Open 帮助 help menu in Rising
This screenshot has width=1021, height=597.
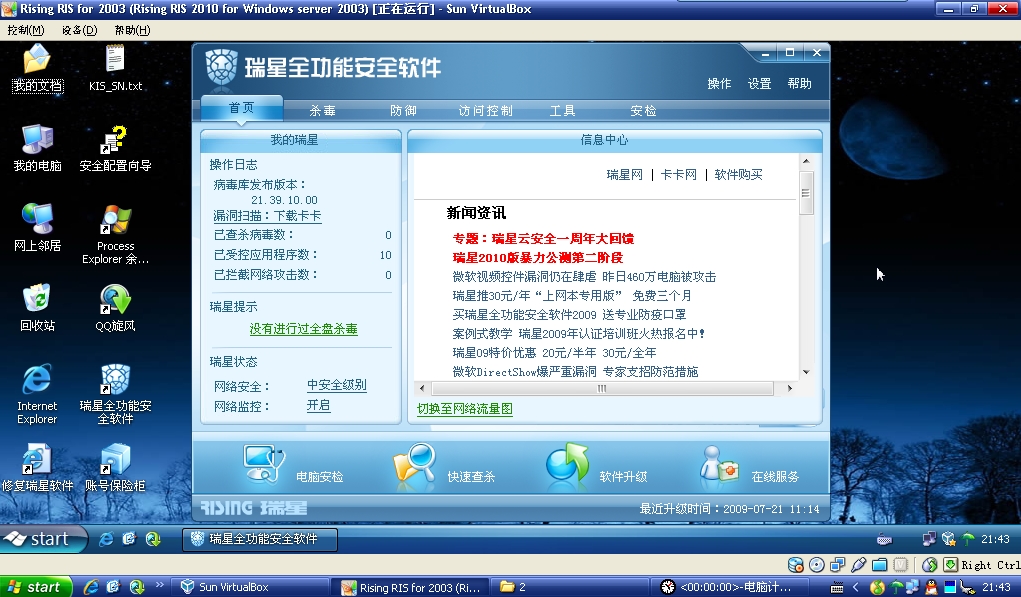click(x=799, y=84)
